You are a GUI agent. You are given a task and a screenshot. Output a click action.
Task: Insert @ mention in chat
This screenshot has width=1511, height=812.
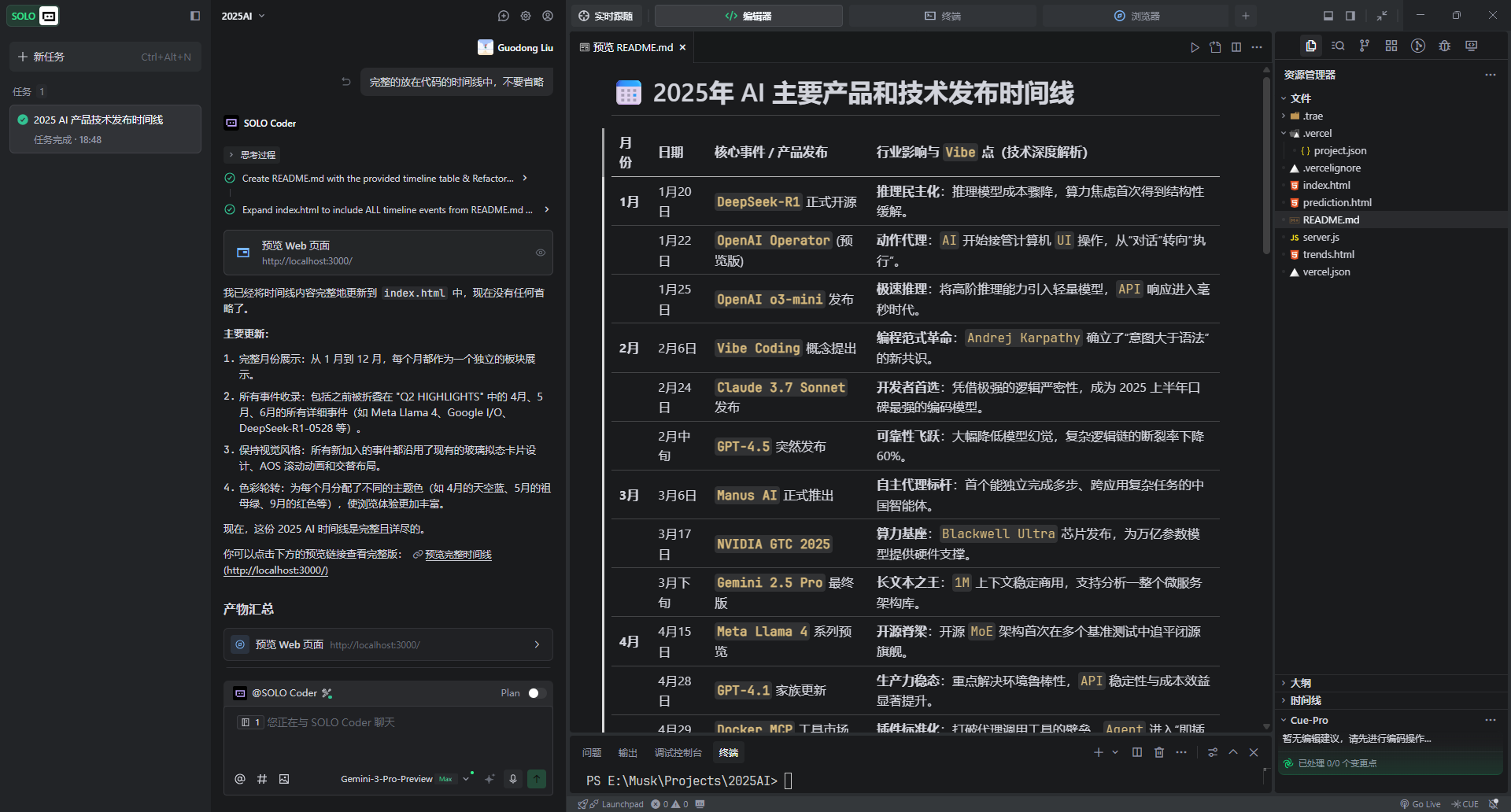pyautogui.click(x=240, y=779)
